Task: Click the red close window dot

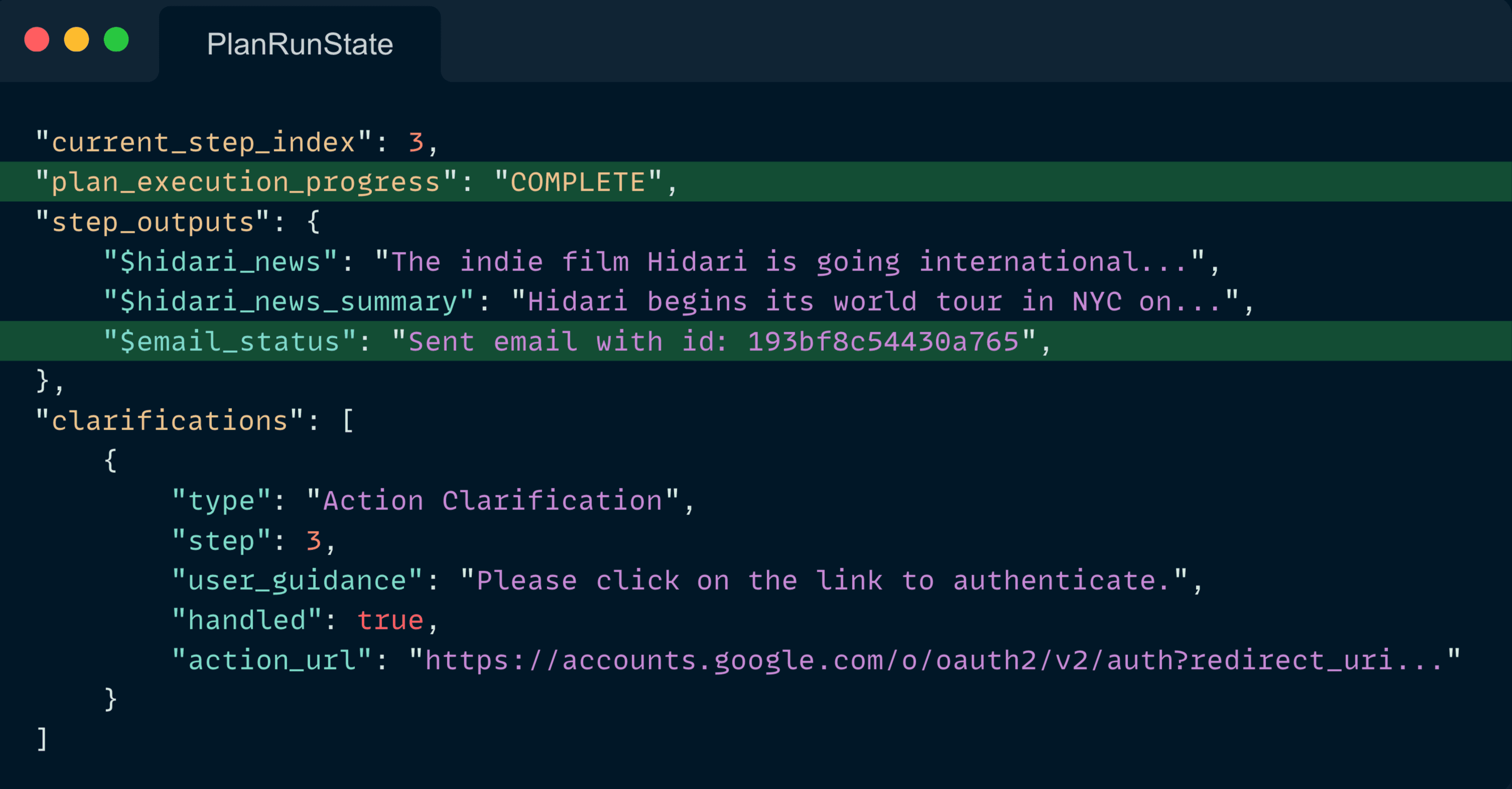Action: [x=36, y=40]
